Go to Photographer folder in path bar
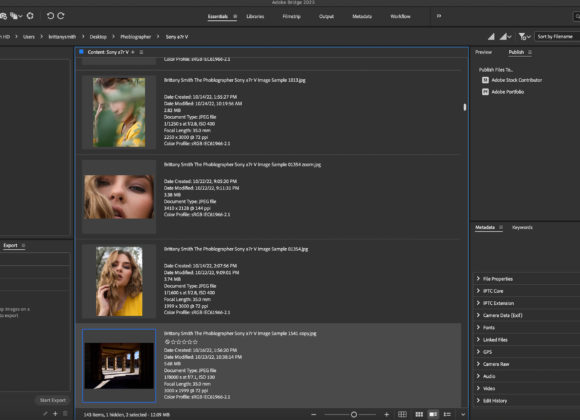580x420 pixels. click(135, 37)
